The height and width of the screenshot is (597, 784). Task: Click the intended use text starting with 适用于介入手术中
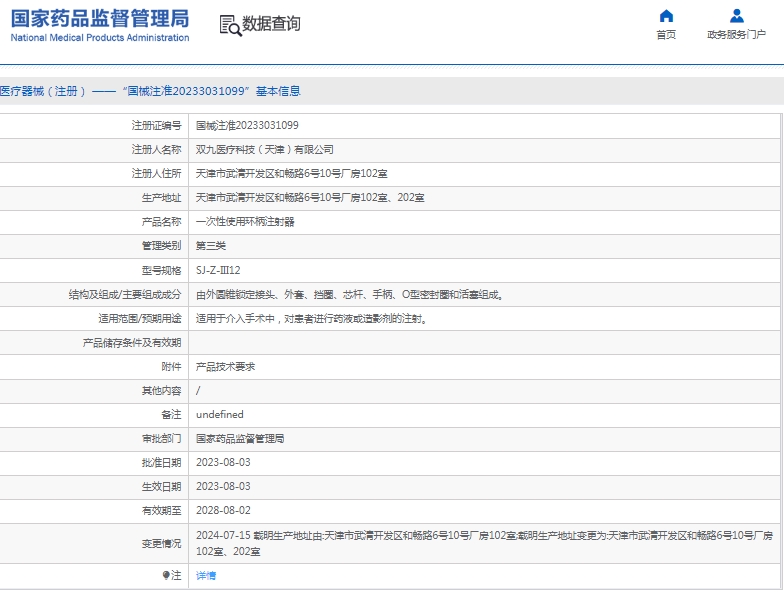point(312,318)
